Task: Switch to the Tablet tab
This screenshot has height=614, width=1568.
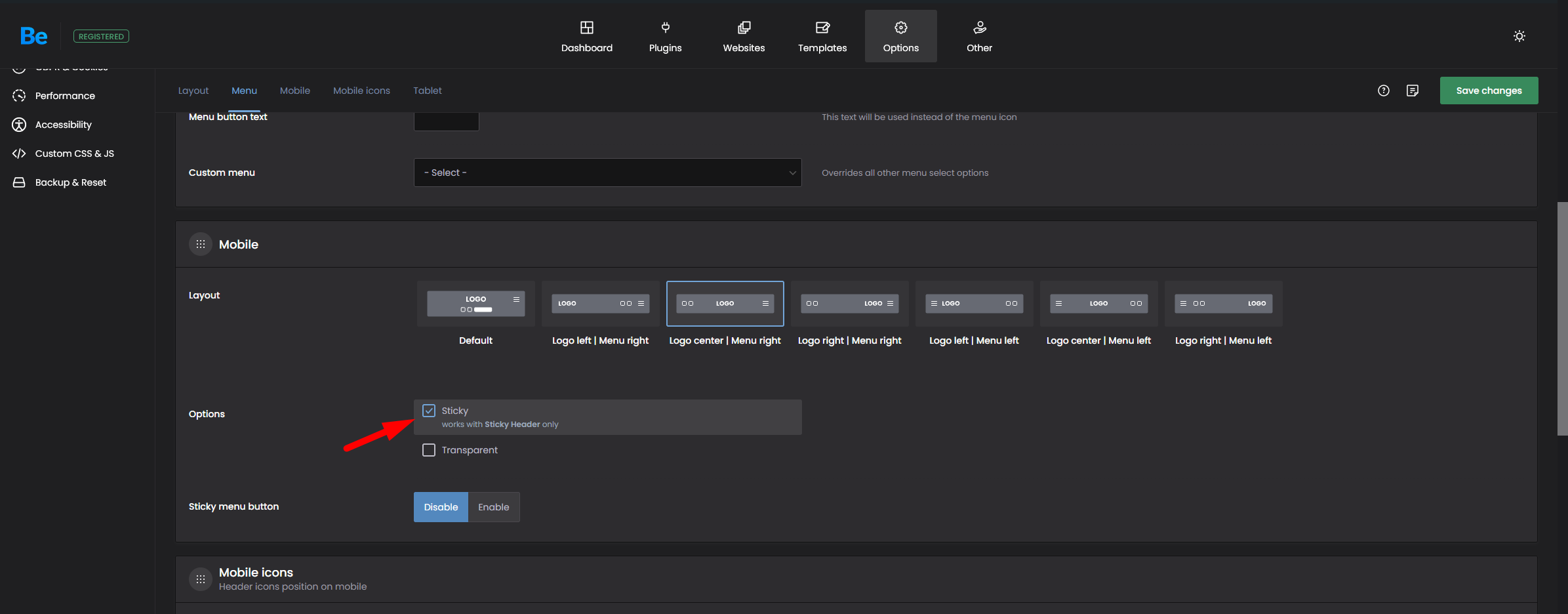Action: click(x=428, y=91)
